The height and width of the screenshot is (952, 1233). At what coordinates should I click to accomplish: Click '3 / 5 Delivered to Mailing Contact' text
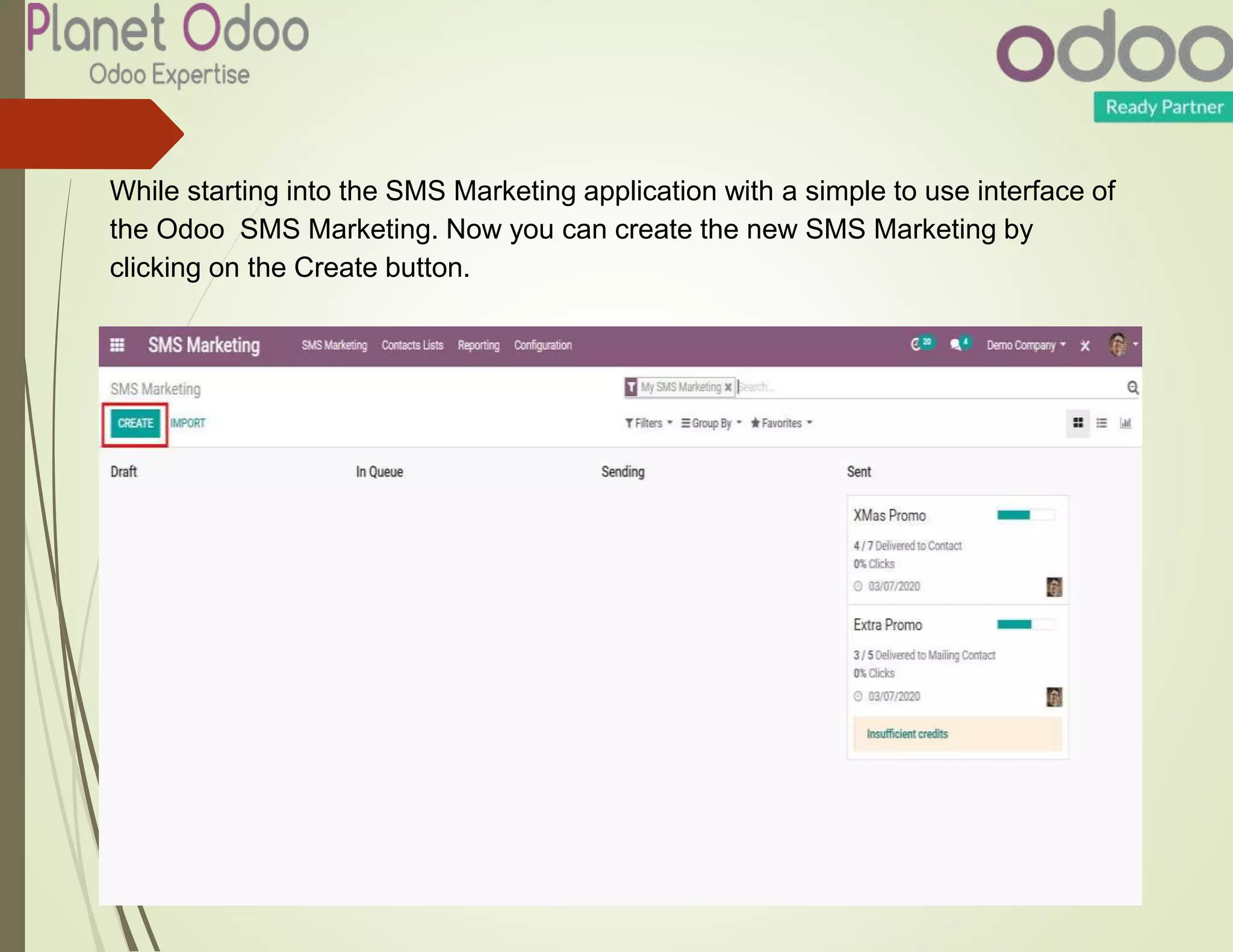click(924, 655)
